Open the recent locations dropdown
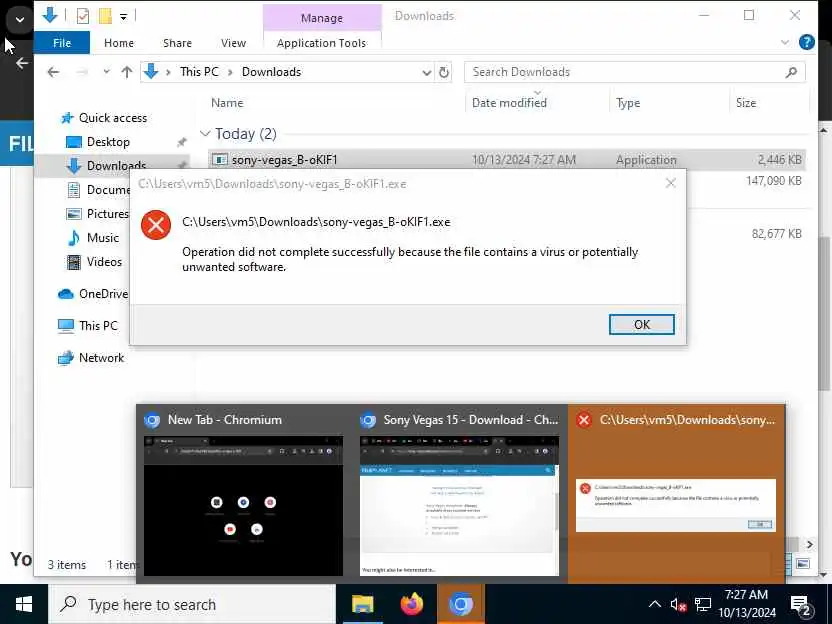832x624 pixels. click(106, 72)
